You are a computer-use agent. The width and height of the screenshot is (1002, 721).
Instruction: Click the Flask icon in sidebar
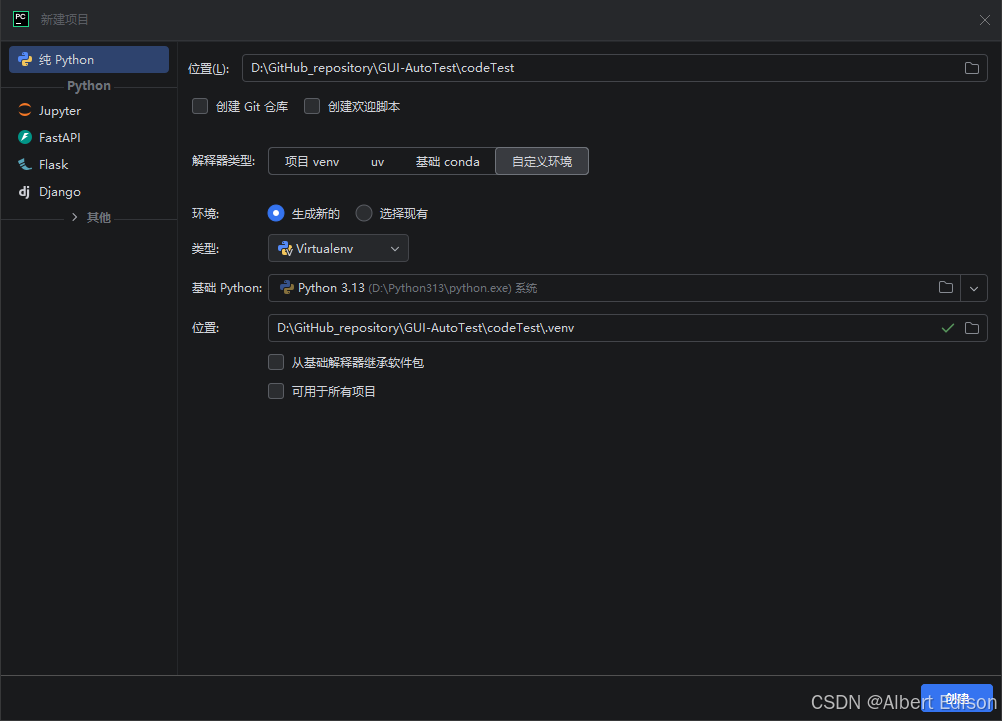pyautogui.click(x=25, y=164)
